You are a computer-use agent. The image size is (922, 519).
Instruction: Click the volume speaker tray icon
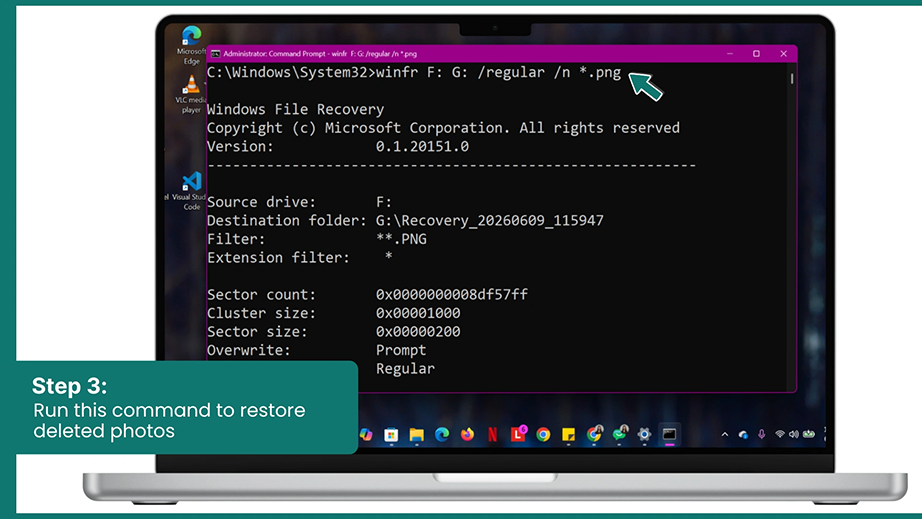[794, 434]
